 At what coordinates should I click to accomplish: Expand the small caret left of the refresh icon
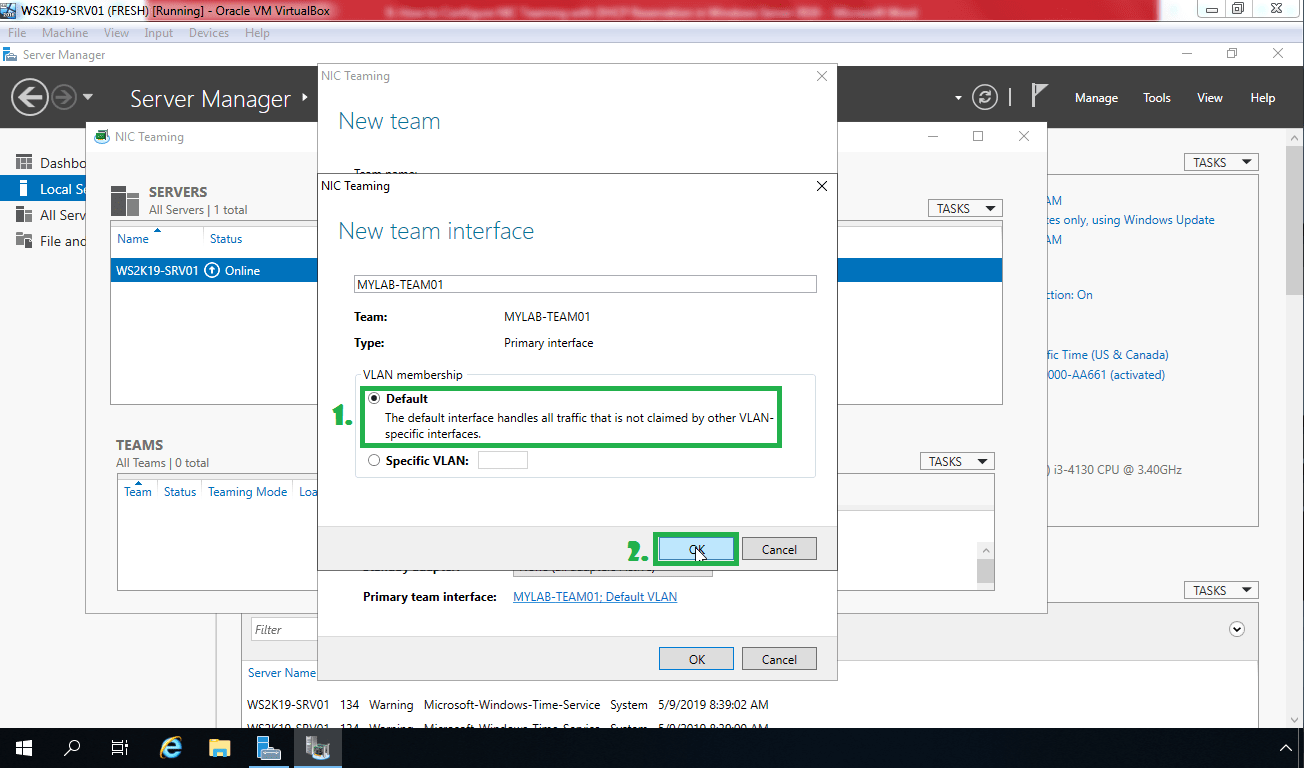[958, 98]
